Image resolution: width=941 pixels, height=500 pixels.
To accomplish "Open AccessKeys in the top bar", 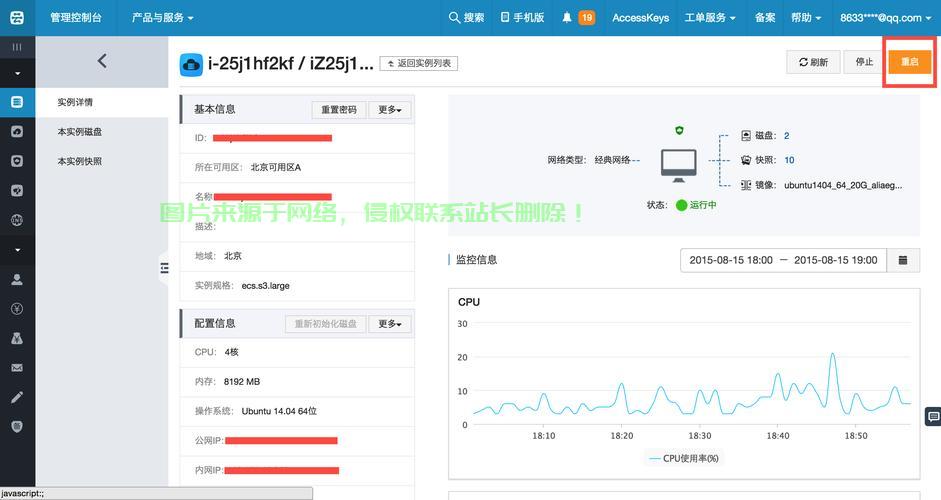I will 640,17.
